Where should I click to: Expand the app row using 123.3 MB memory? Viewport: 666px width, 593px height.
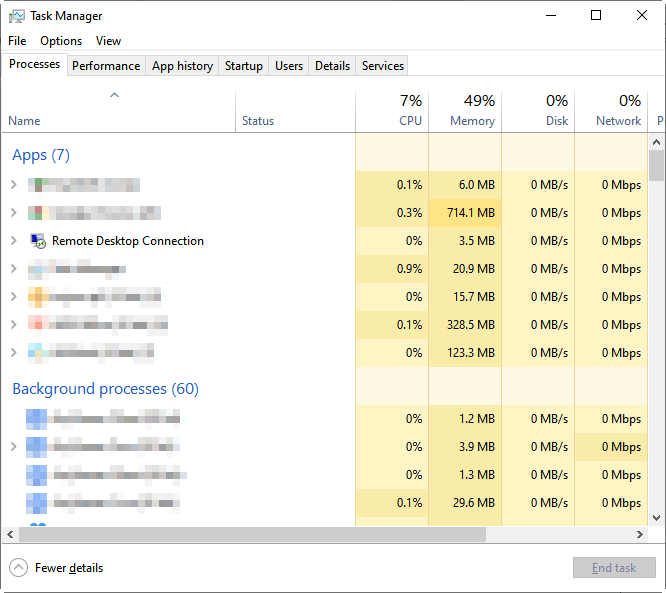click(x=13, y=353)
